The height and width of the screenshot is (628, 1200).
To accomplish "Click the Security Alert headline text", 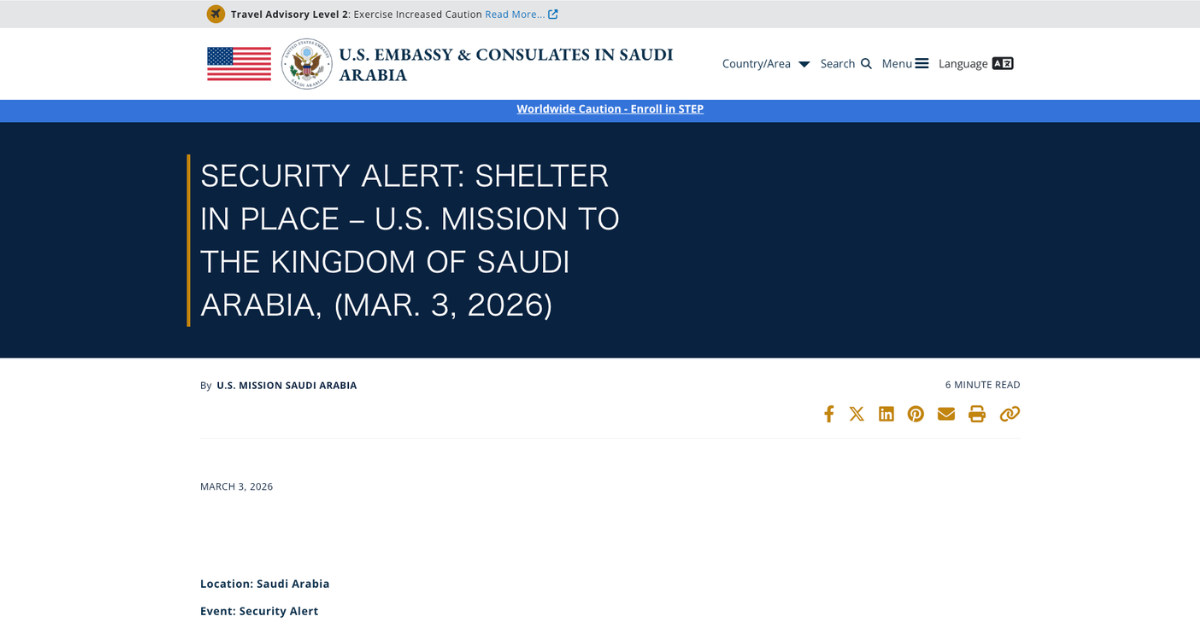I will [x=410, y=240].
